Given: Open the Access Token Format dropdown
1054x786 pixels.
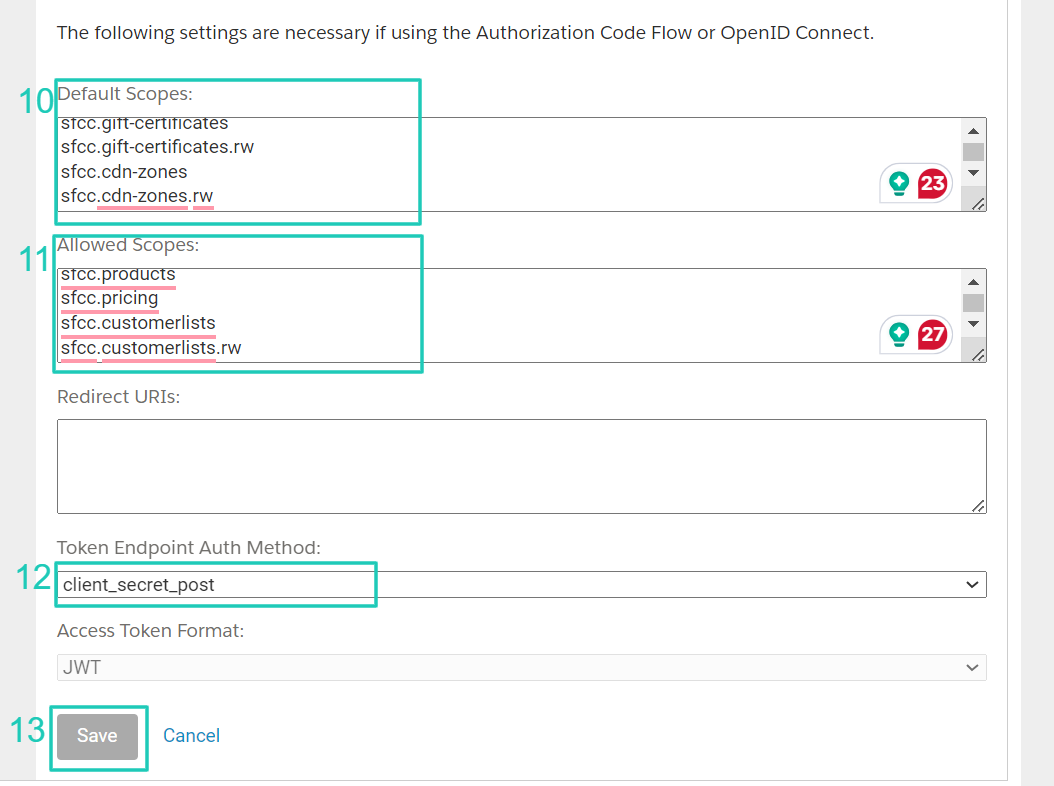Looking at the screenshot, I should point(971,667).
